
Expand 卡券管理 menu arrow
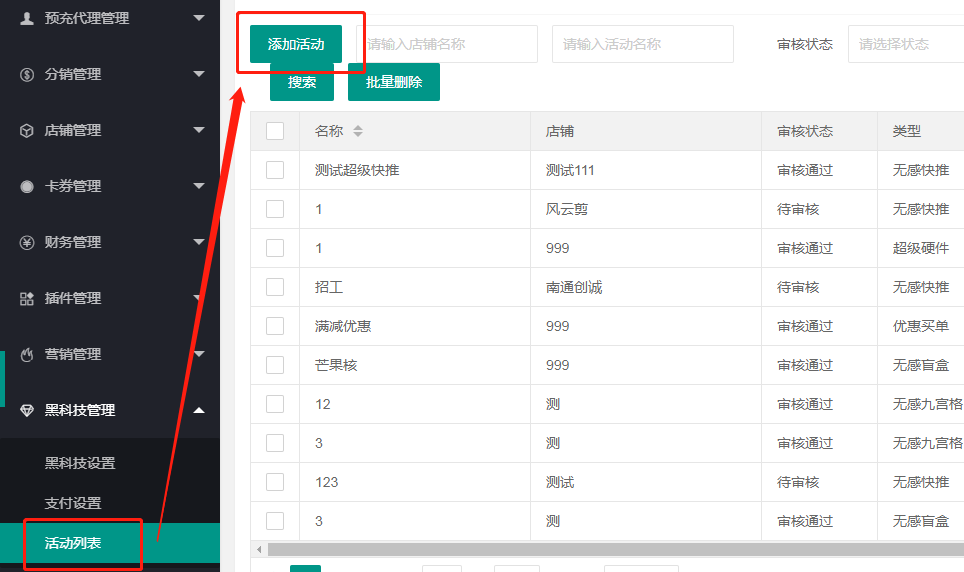199,186
